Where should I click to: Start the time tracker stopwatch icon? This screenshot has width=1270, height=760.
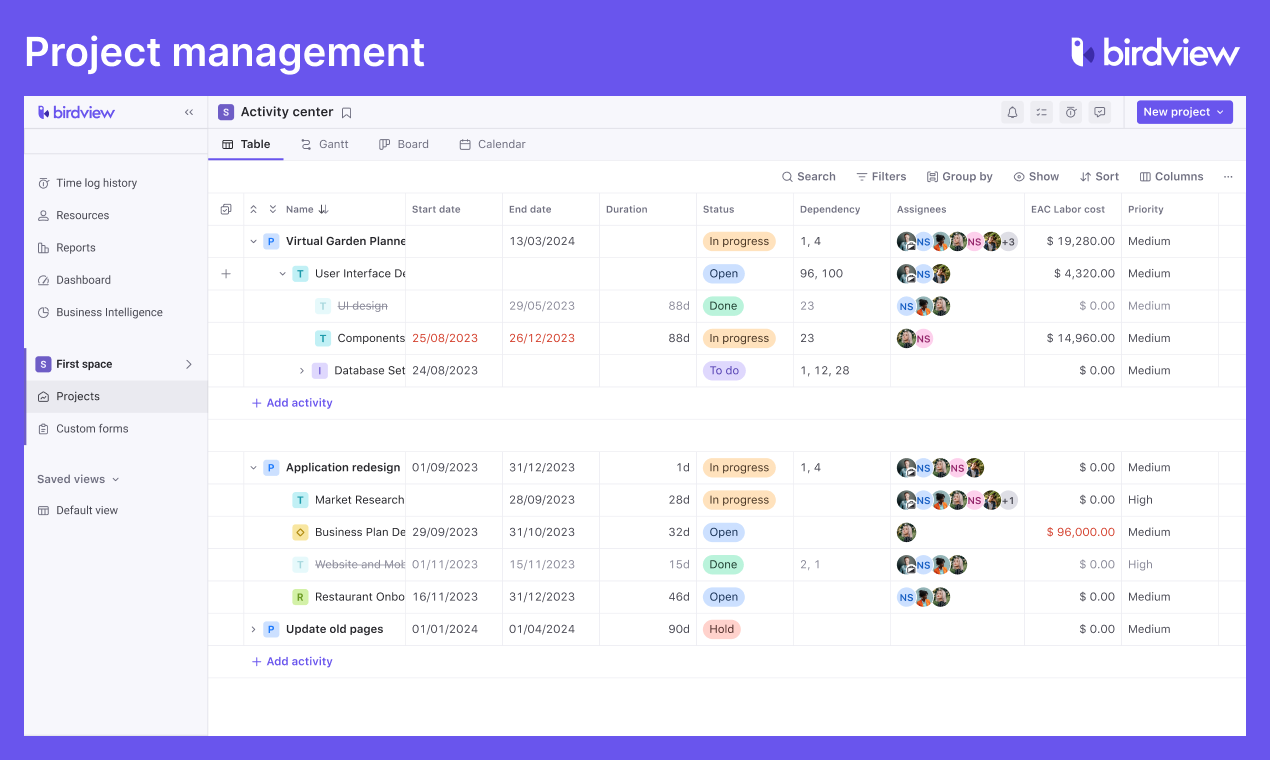click(x=1070, y=112)
